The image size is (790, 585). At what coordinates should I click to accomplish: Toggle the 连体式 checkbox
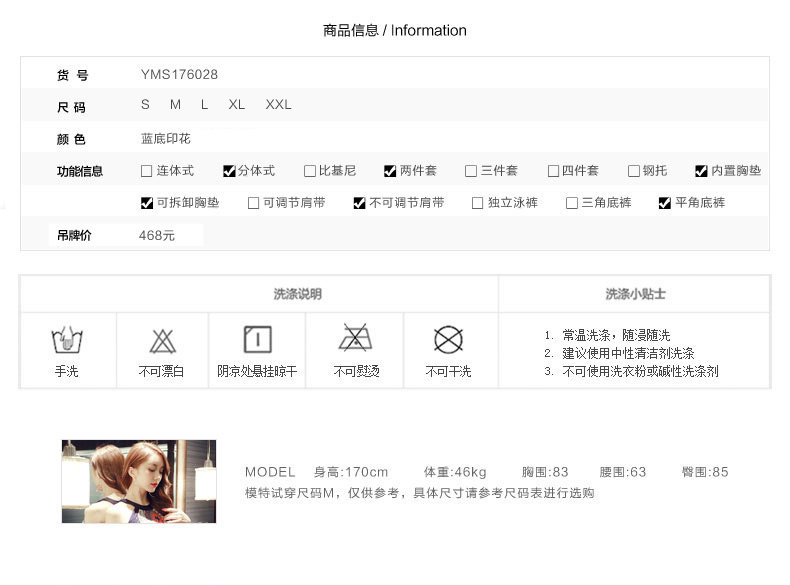pyautogui.click(x=147, y=171)
